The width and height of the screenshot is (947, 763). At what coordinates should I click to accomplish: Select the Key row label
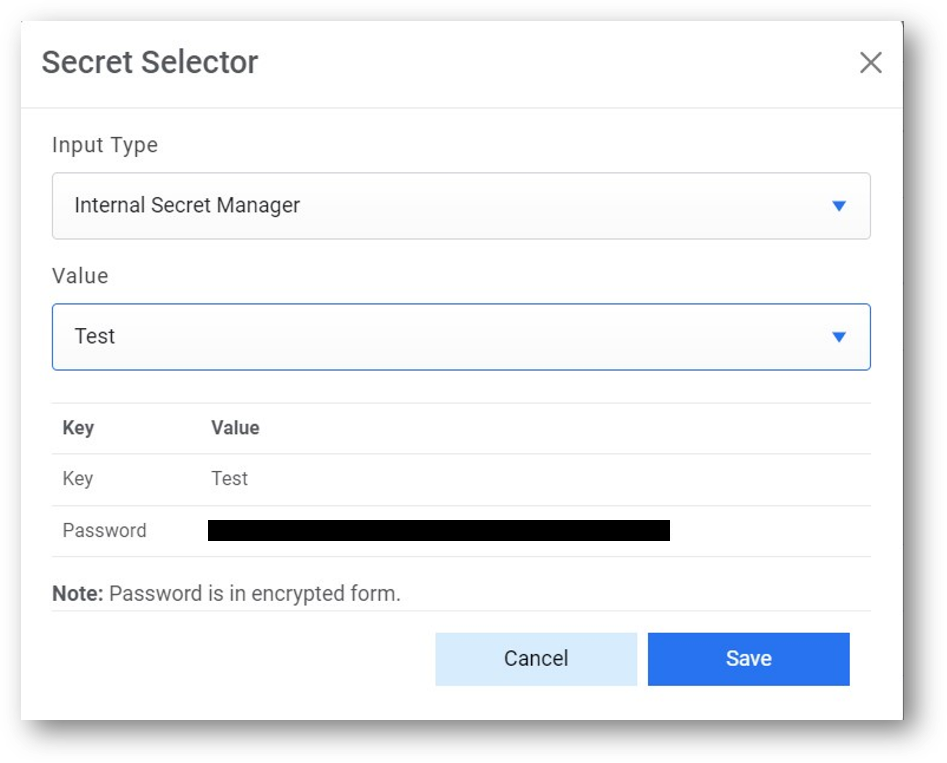click(x=78, y=479)
